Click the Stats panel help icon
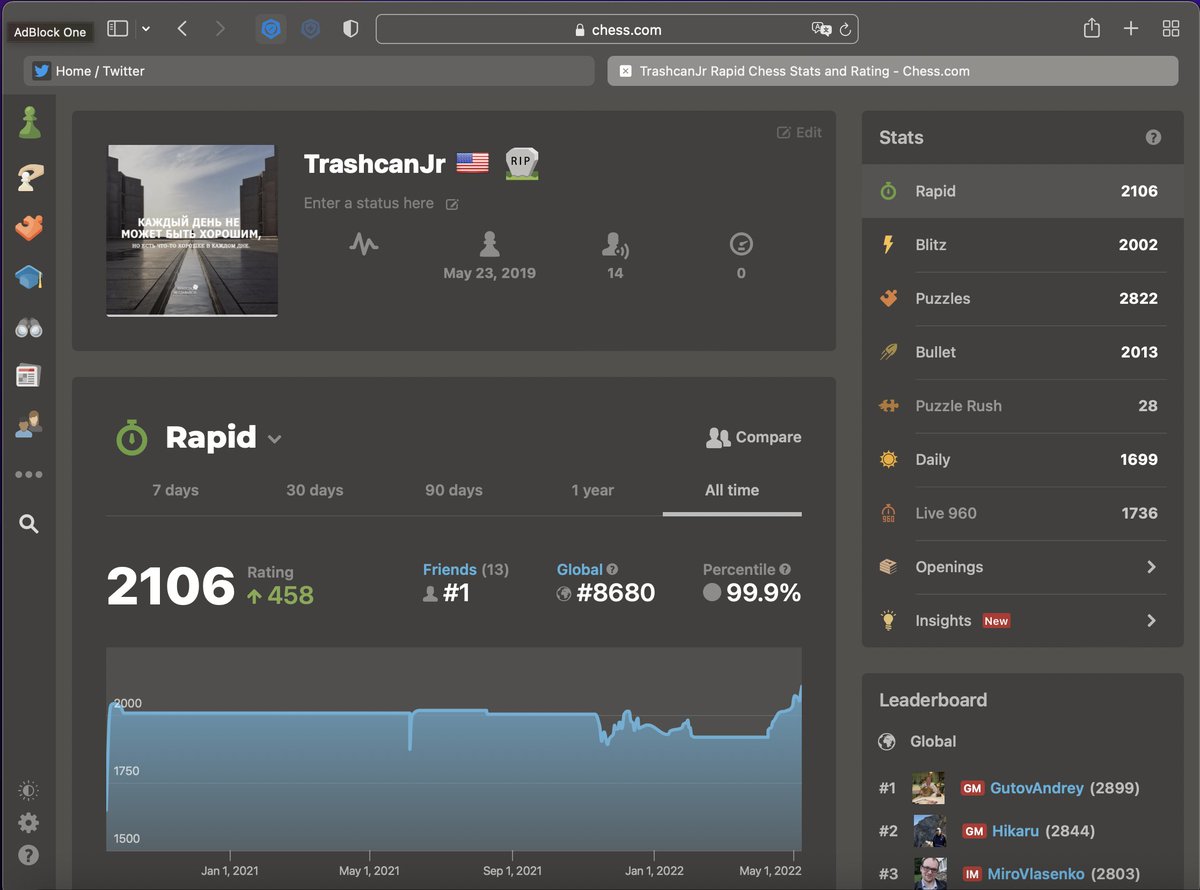Viewport: 1200px width, 890px height. tap(1153, 138)
